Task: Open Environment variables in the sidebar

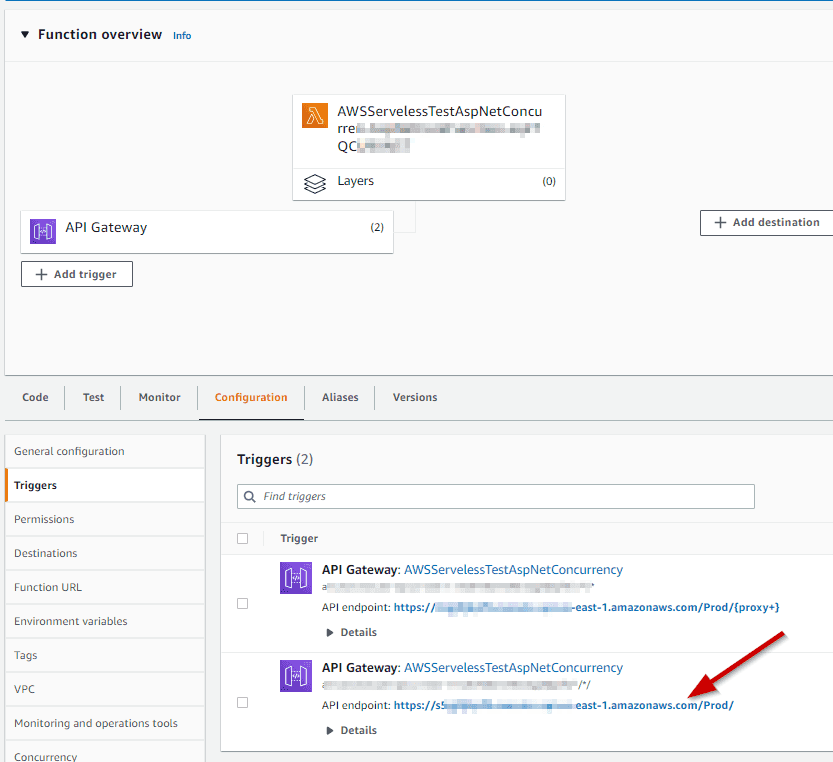Action: [71, 621]
